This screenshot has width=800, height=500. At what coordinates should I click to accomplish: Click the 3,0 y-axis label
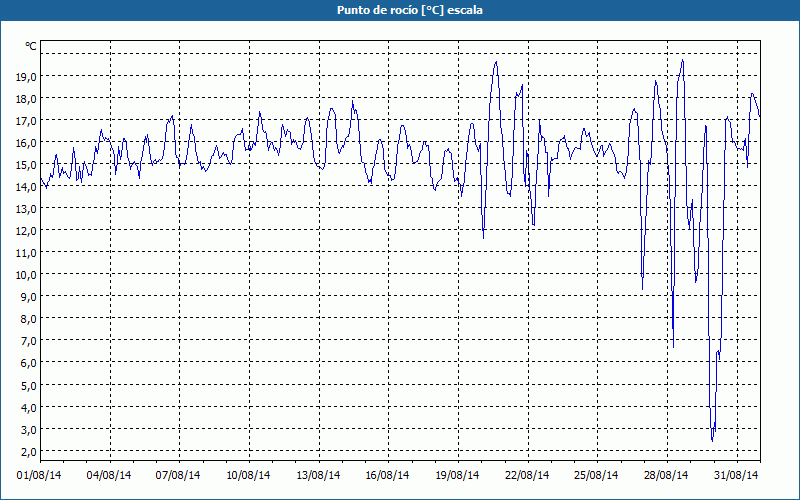pos(28,430)
